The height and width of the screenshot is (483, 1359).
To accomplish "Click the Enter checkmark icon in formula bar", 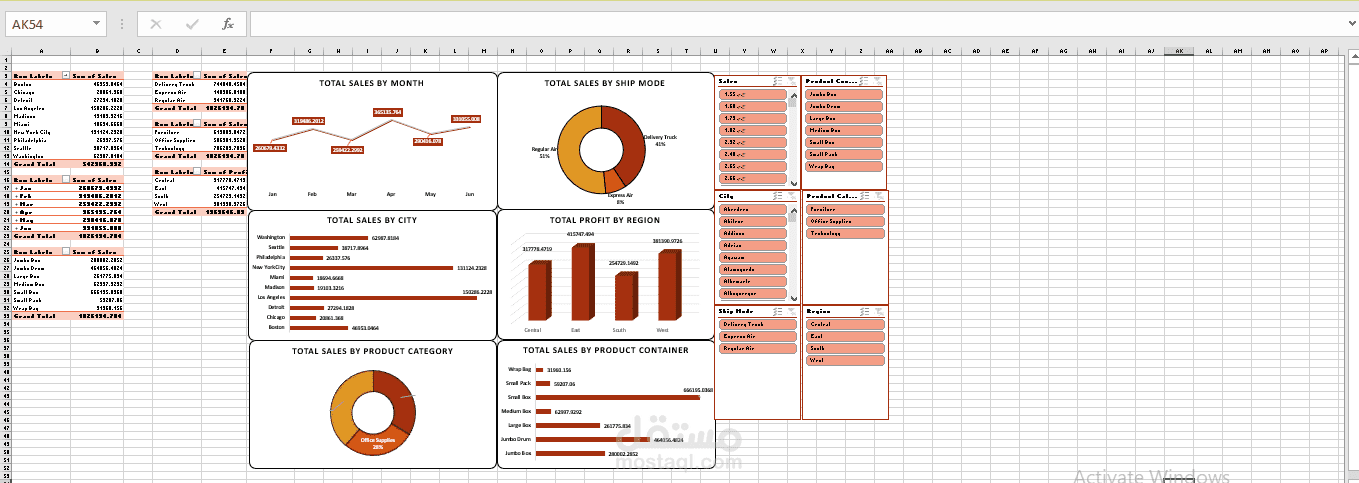I will click(x=191, y=23).
